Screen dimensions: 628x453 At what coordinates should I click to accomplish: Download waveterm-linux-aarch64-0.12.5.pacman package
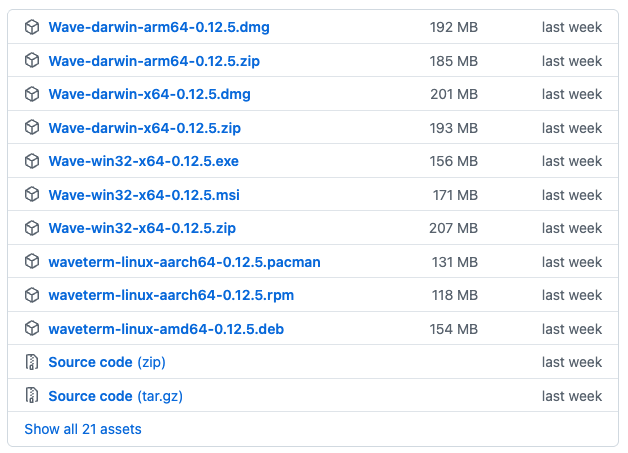pyautogui.click(x=185, y=262)
